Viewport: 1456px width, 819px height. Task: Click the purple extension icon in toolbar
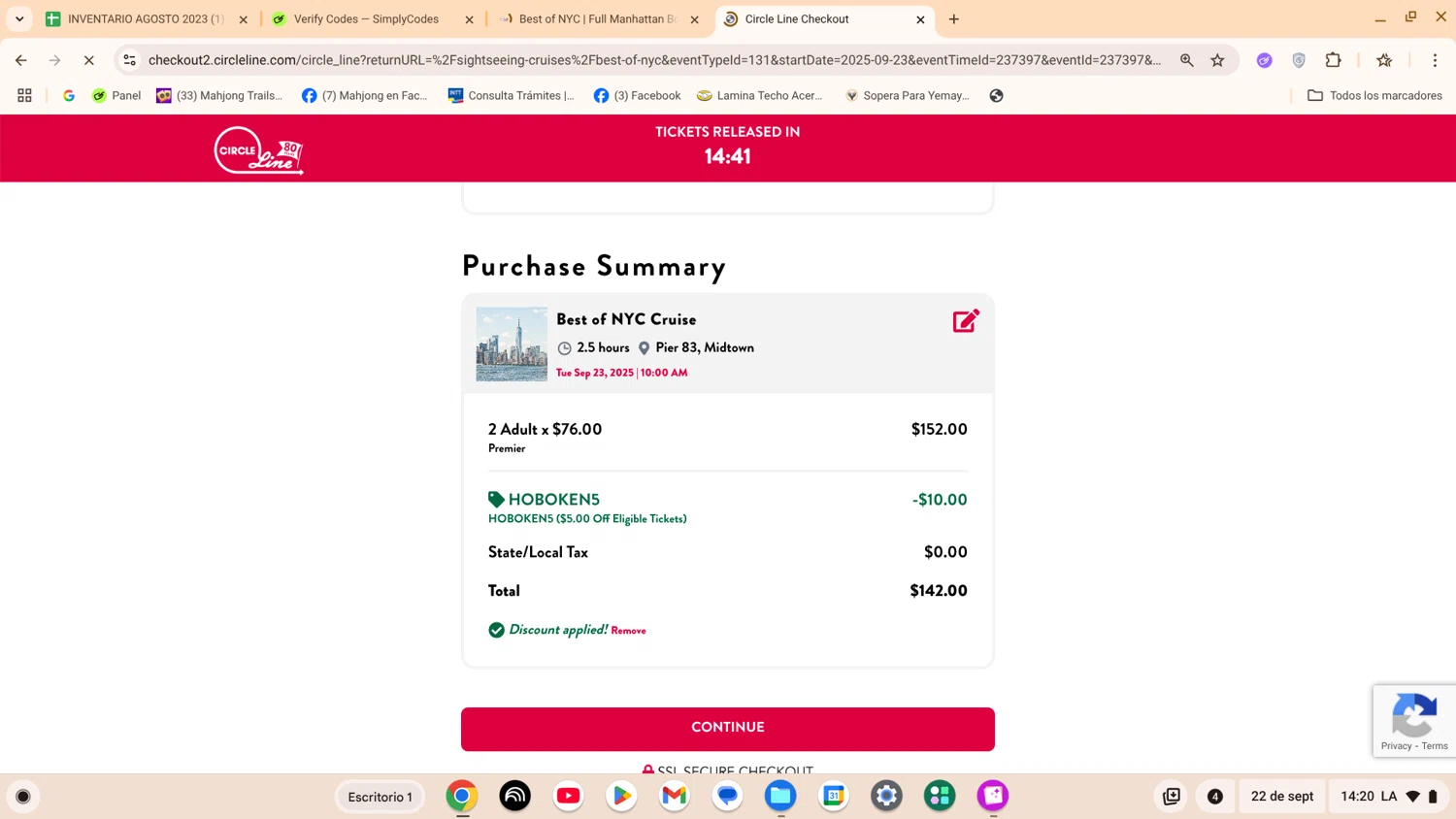click(1264, 60)
